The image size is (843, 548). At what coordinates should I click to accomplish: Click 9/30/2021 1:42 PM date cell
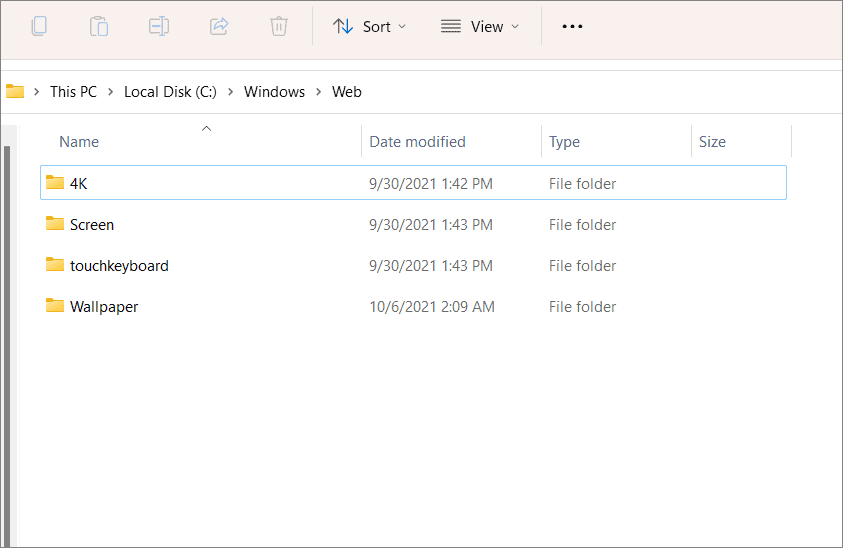click(431, 184)
